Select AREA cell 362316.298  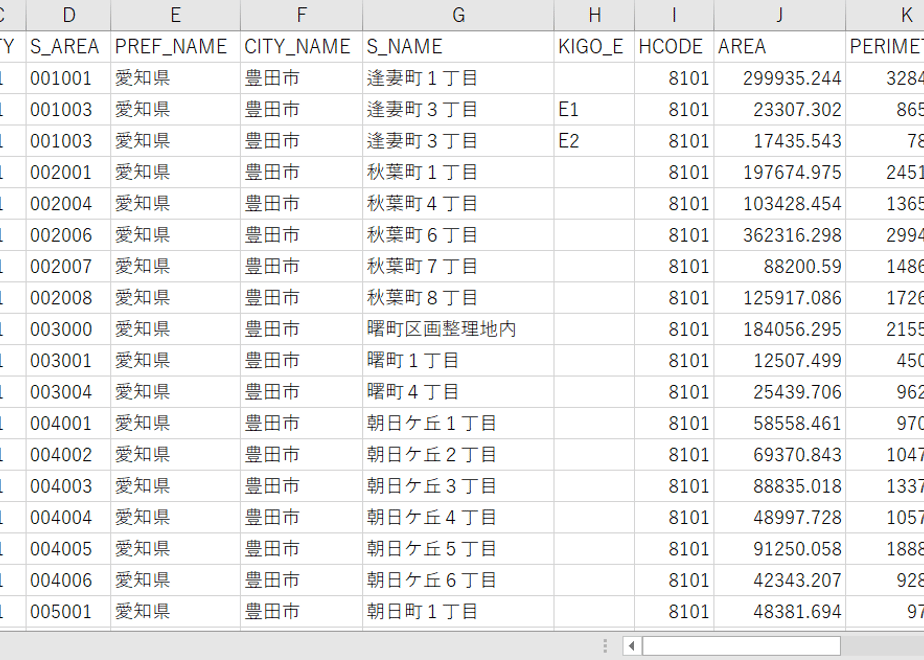(780, 235)
